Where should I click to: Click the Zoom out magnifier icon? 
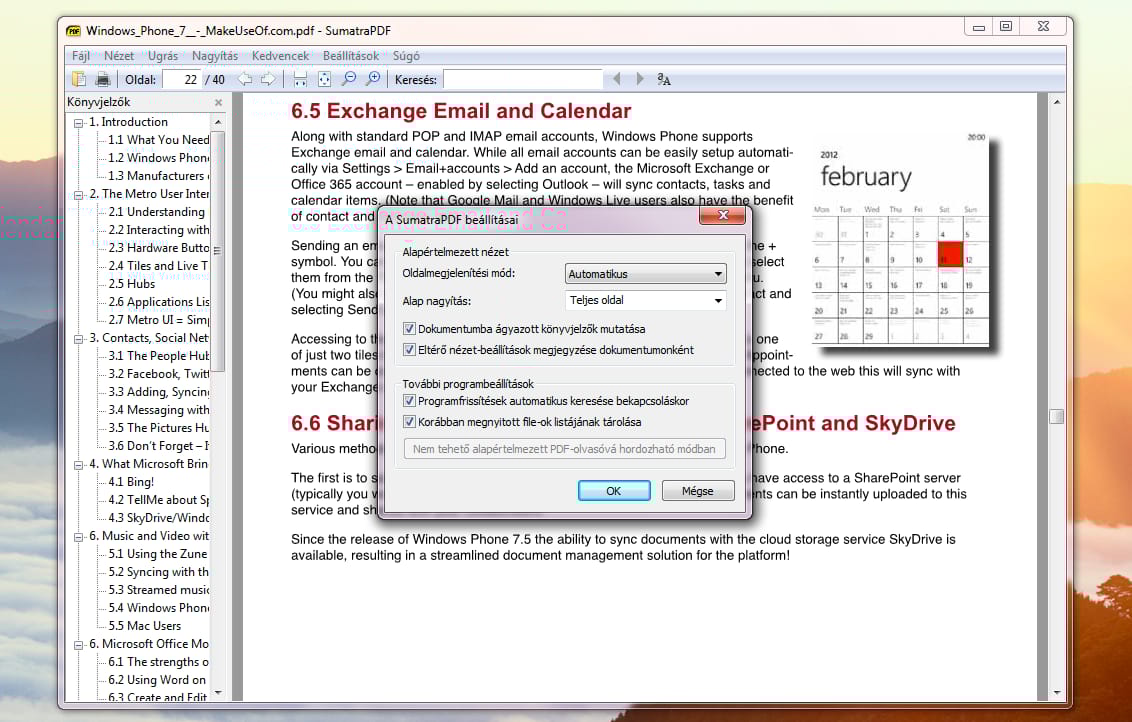click(x=349, y=79)
